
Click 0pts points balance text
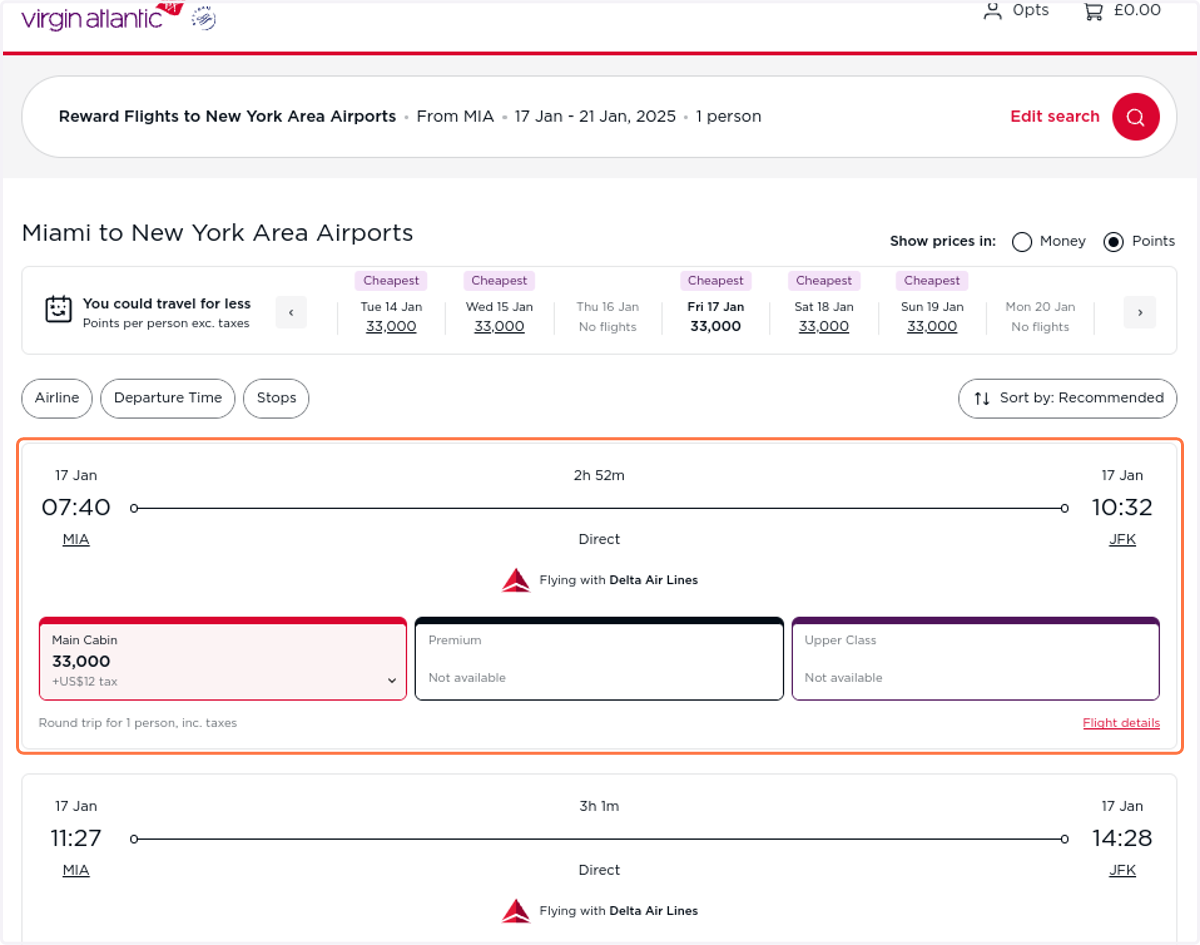pyautogui.click(x=1031, y=11)
